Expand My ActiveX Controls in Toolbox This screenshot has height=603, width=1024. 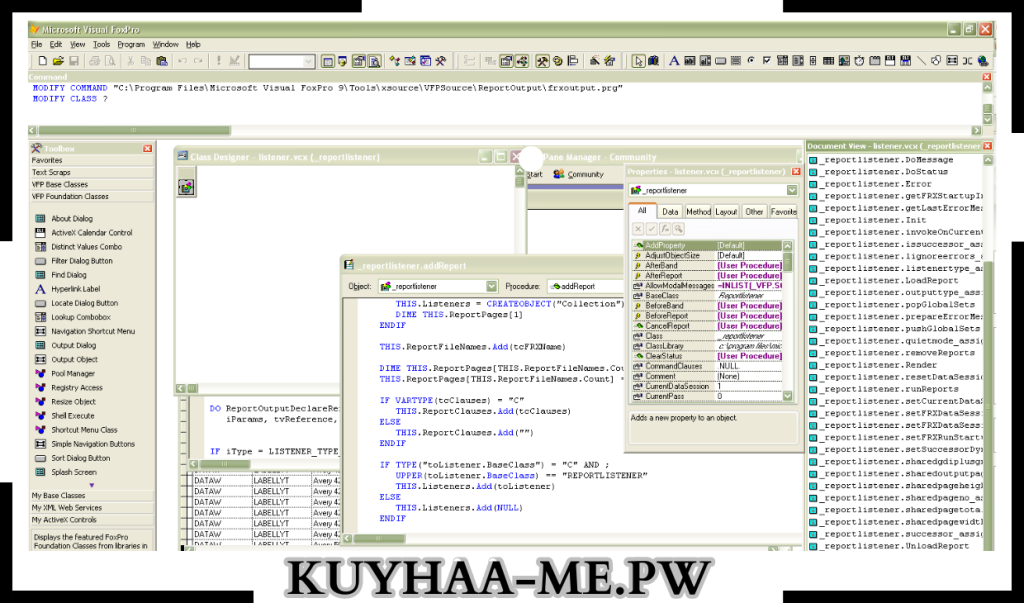point(91,520)
